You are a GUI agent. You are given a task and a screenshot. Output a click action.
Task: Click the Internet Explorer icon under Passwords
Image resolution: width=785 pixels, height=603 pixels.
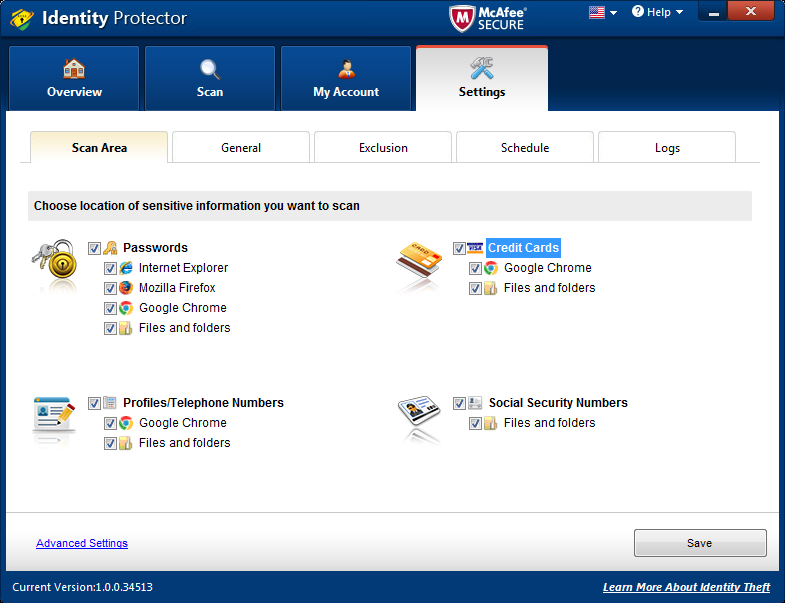pyautogui.click(x=126, y=268)
